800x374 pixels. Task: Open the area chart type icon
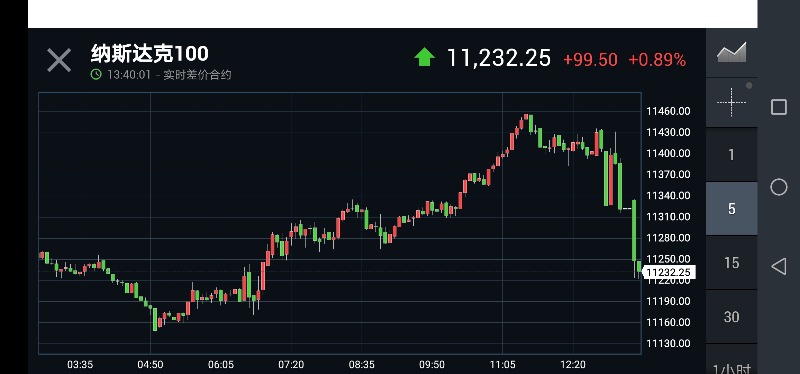731,53
